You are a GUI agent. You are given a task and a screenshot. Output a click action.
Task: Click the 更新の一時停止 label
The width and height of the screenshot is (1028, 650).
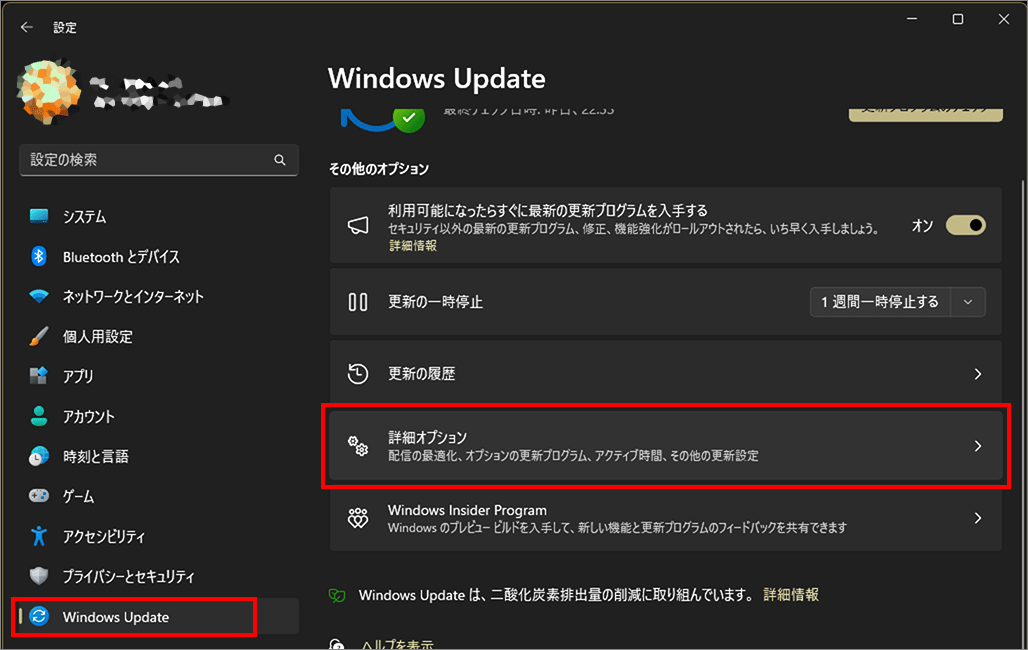435,302
